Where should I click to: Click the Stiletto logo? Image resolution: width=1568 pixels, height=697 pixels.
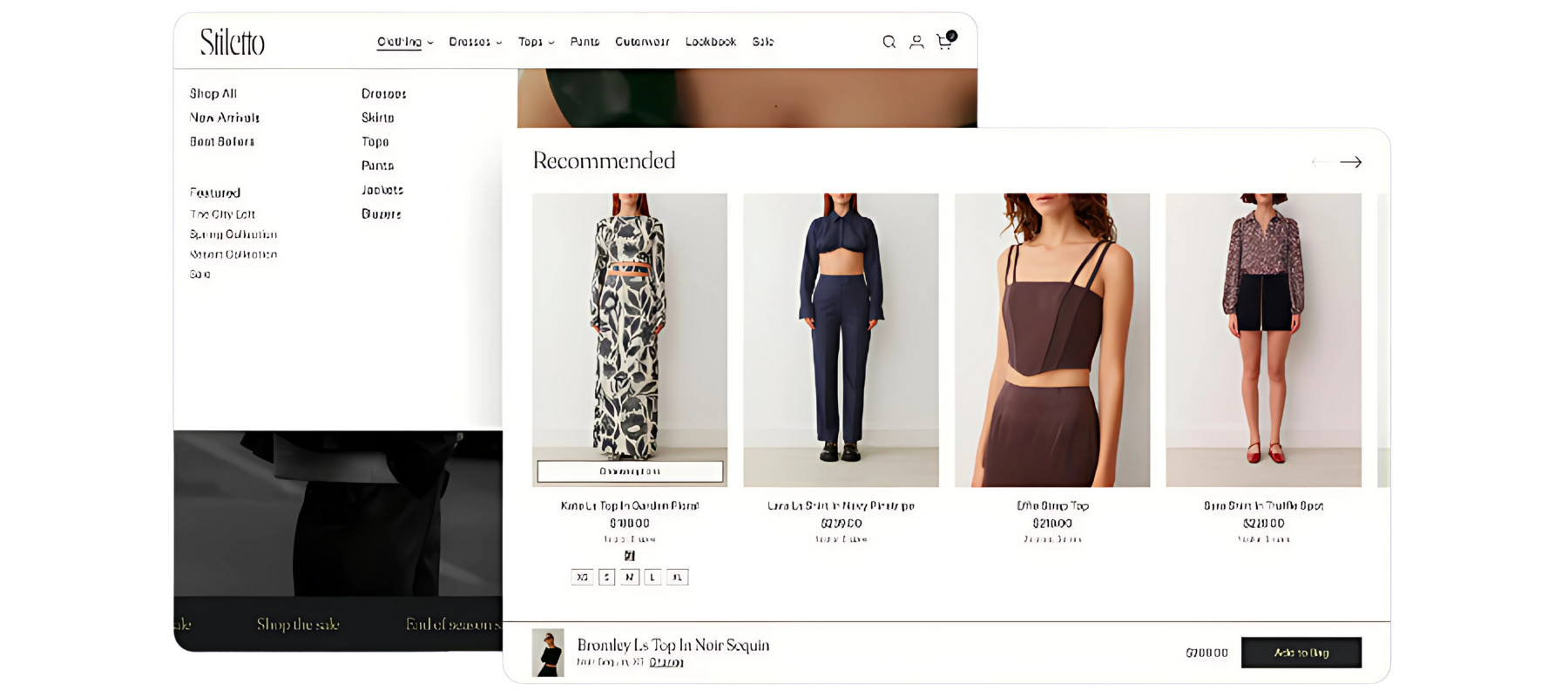coord(232,42)
